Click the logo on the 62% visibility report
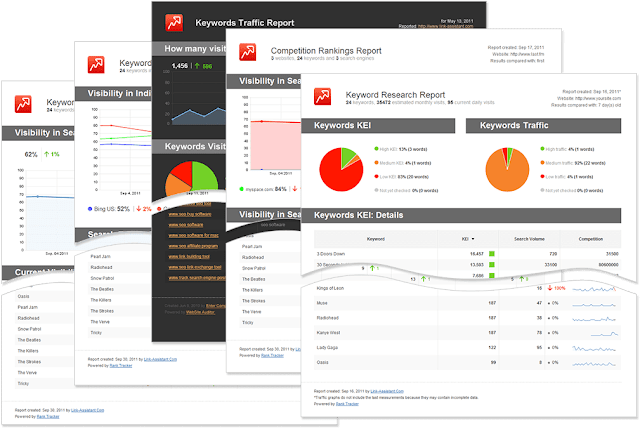 23,104
